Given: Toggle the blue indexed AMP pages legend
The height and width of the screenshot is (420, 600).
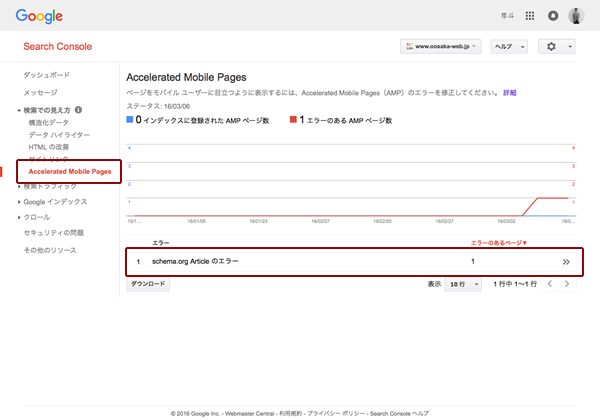Looking at the screenshot, I should (198, 120).
